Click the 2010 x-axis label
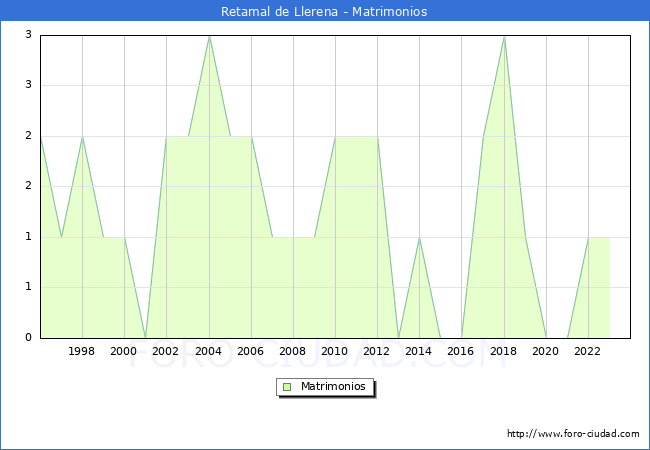 (335, 351)
